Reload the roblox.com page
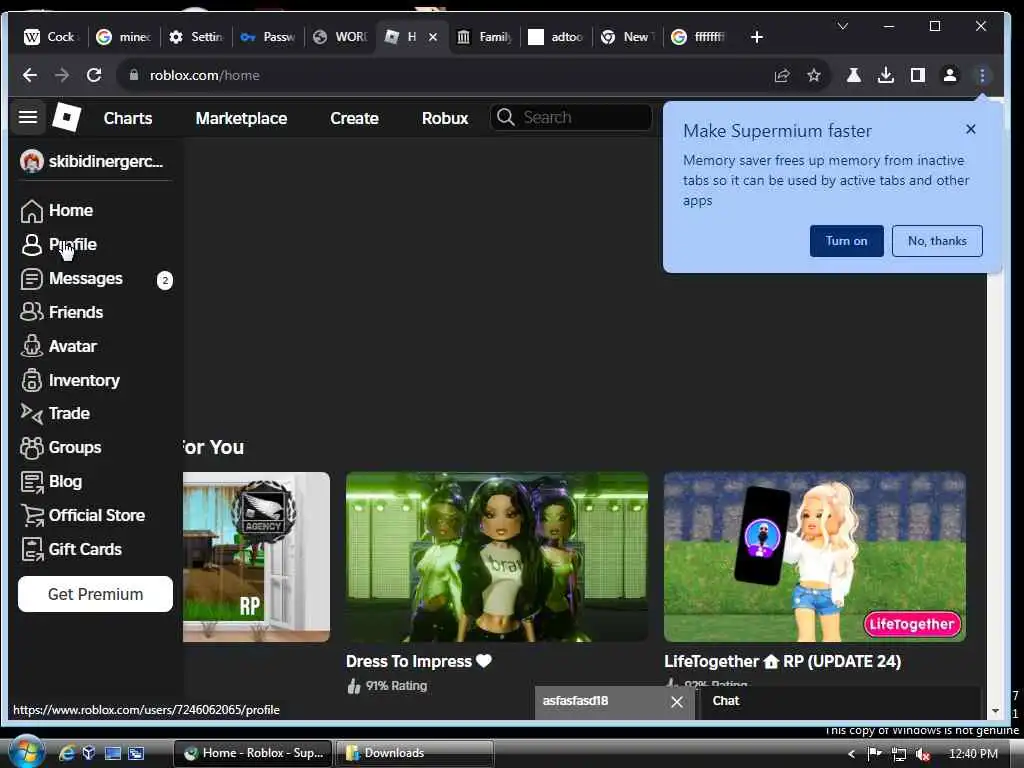Viewport: 1024px width, 768px height. click(x=94, y=75)
